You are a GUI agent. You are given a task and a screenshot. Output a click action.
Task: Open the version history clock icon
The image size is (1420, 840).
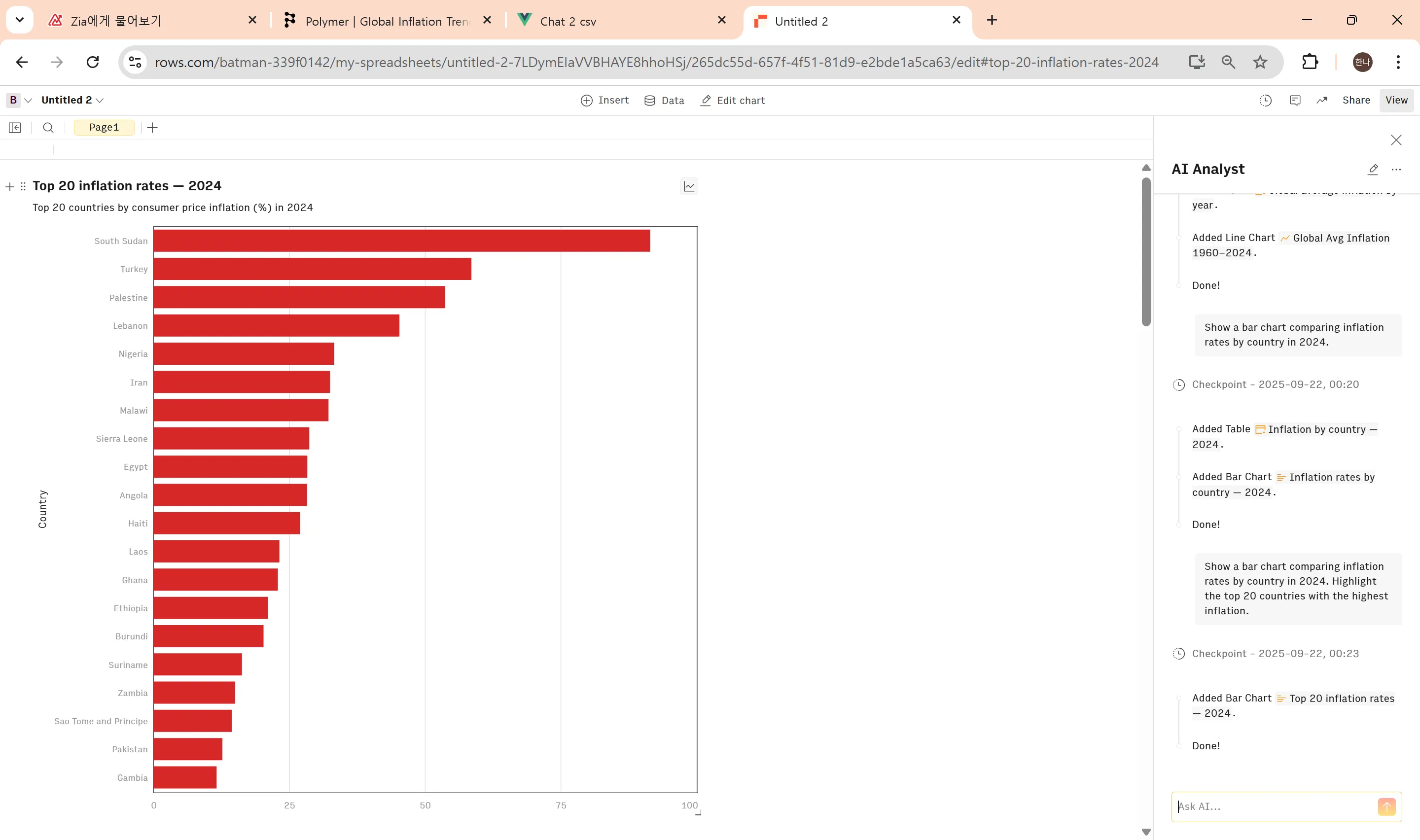tap(1266, 100)
